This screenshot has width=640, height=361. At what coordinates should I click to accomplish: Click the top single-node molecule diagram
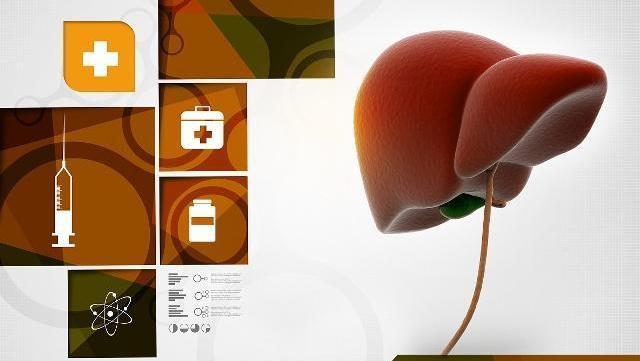click(200, 279)
